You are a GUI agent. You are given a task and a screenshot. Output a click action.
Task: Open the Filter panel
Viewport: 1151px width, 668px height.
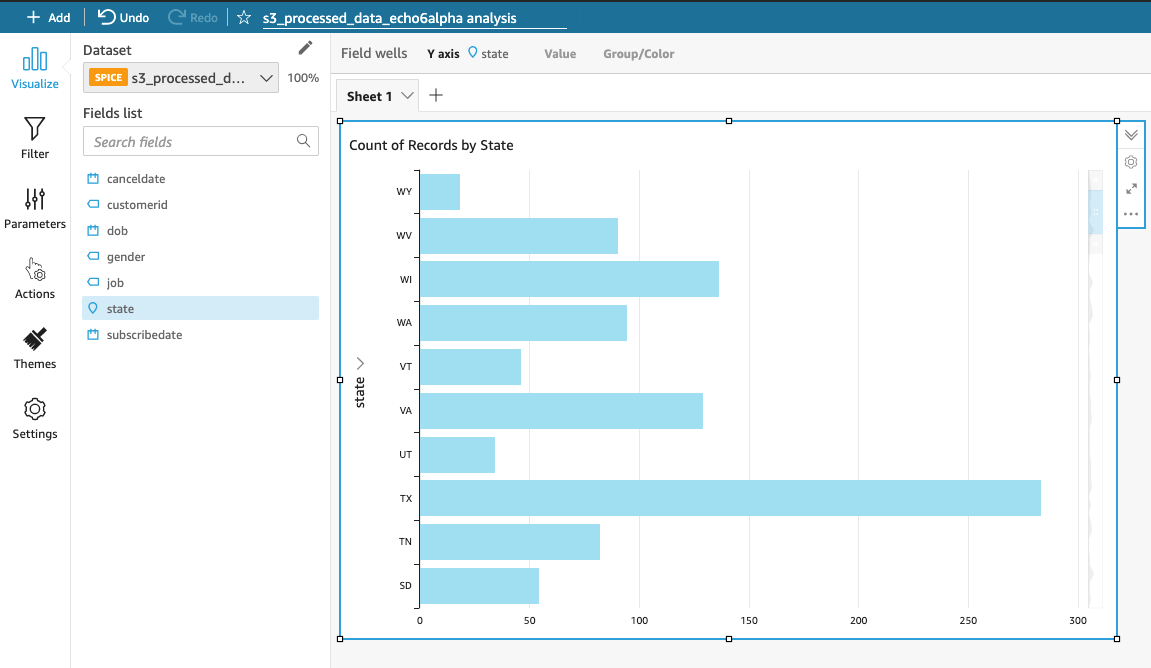coord(35,139)
